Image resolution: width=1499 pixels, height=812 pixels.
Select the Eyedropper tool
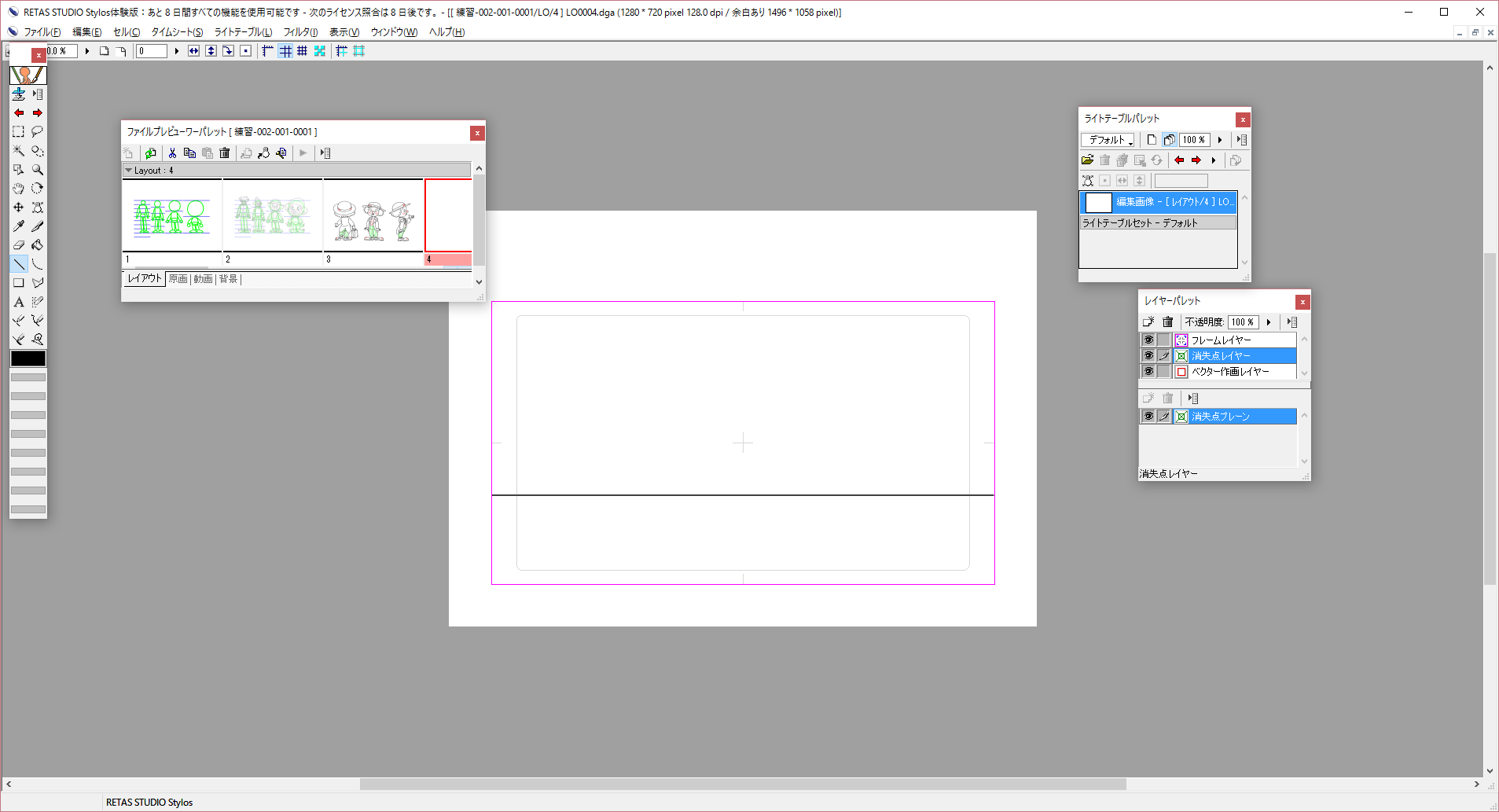coord(19,226)
